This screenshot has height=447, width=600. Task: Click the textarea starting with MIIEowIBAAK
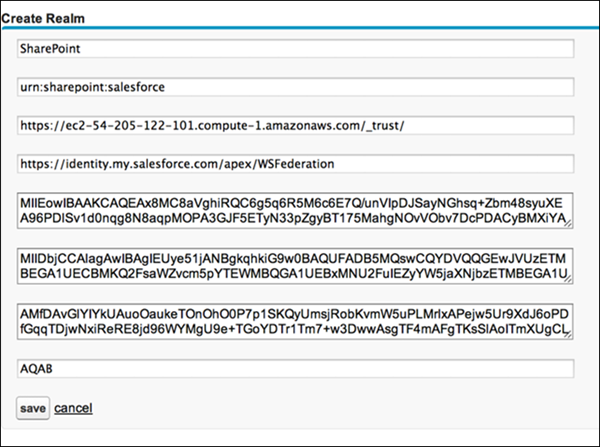[x=295, y=211]
